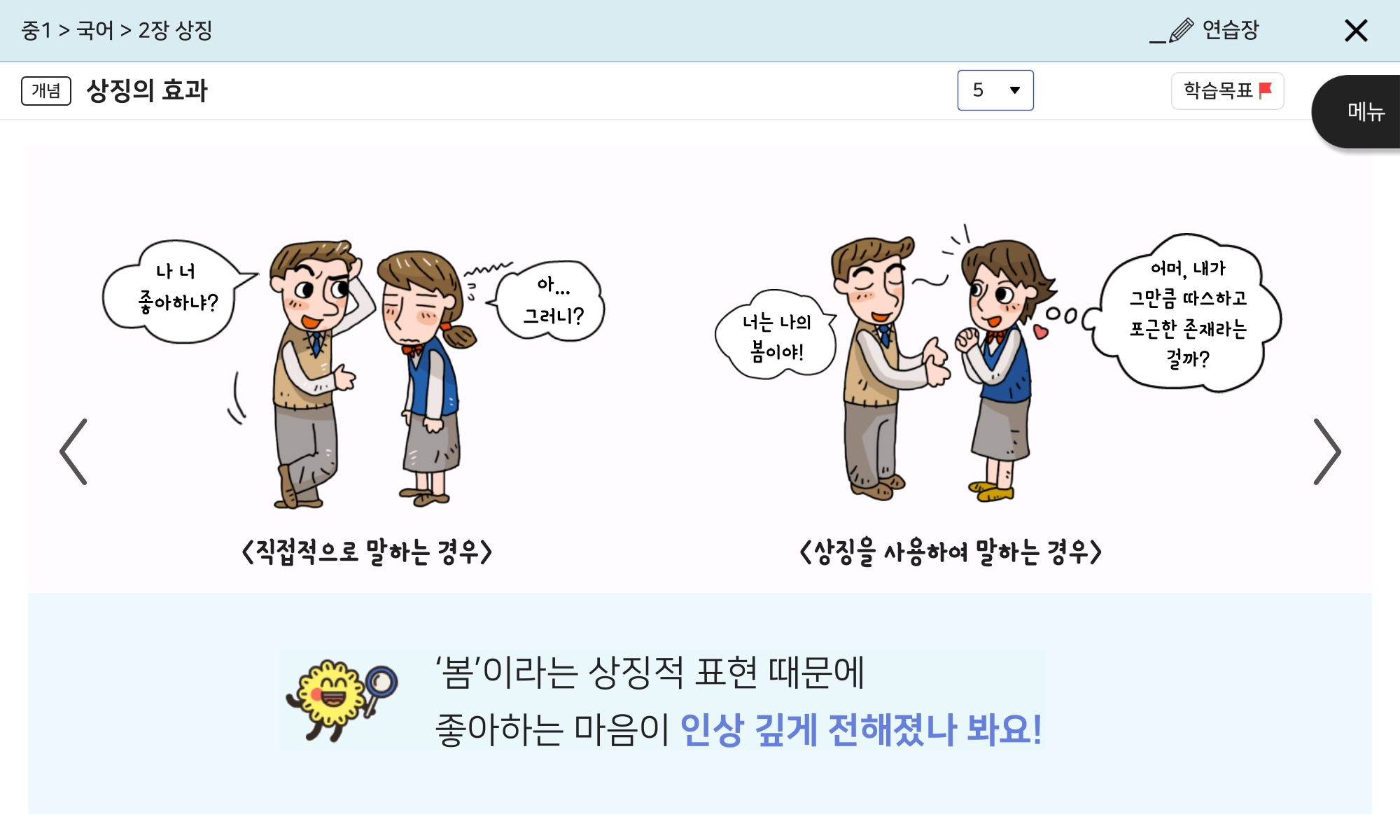Open the 연습장 pencil notepad
Image resolution: width=1400 pixels, height=840 pixels.
pyautogui.click(x=1205, y=30)
